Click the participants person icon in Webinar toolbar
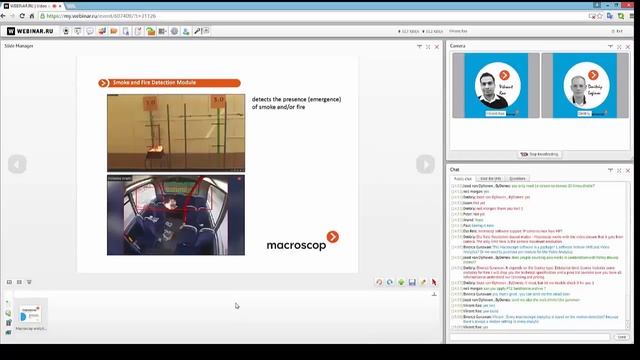This screenshot has width=640, height=360. tap(186, 31)
